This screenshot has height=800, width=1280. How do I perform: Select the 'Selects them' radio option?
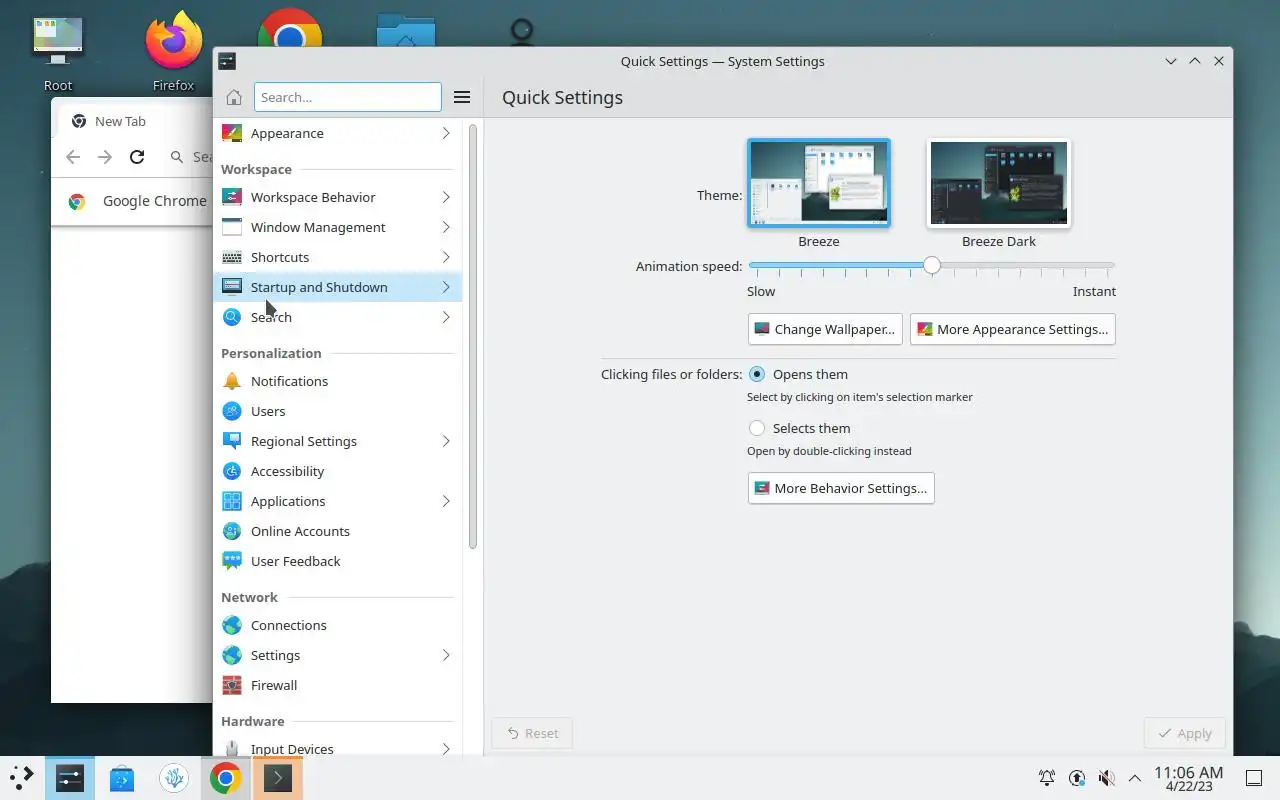point(757,428)
